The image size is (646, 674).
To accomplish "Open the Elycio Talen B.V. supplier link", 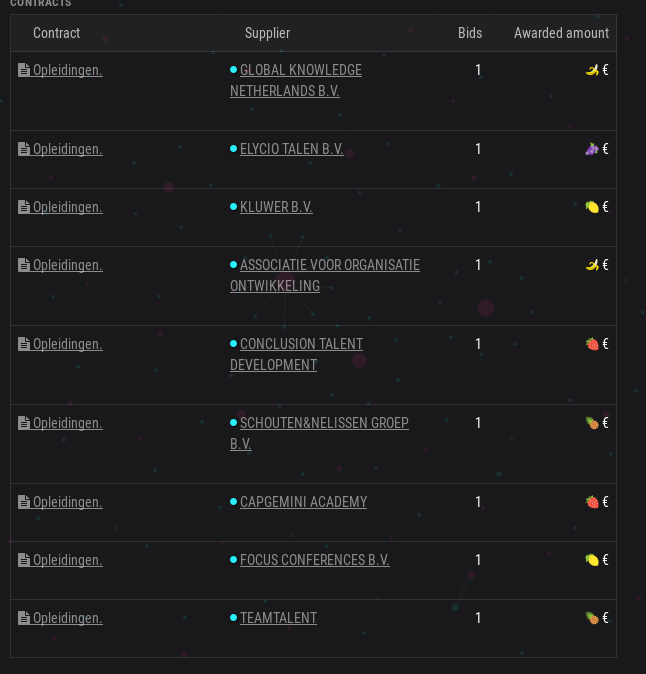I will [x=291, y=149].
